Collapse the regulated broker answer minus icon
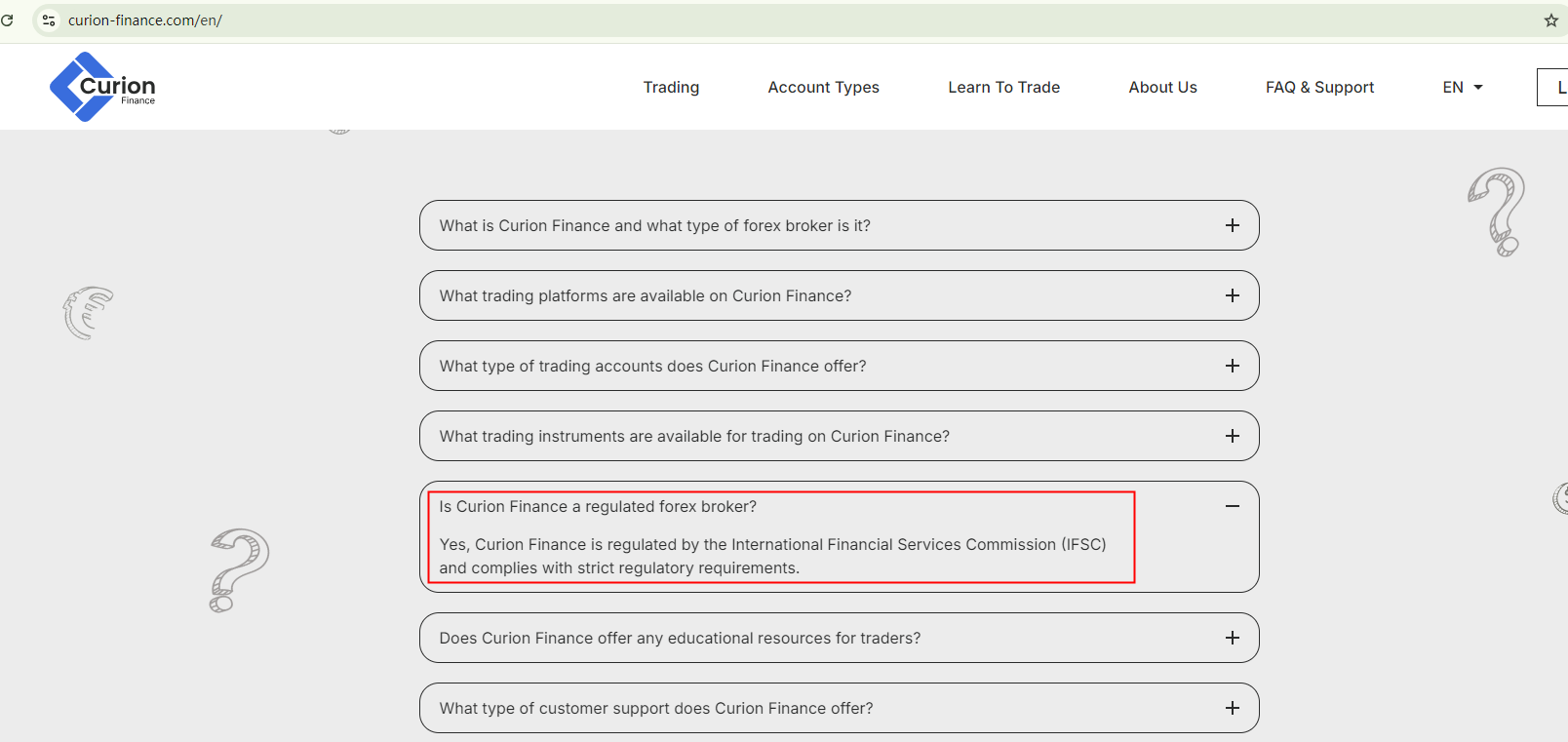 coord(1232,506)
